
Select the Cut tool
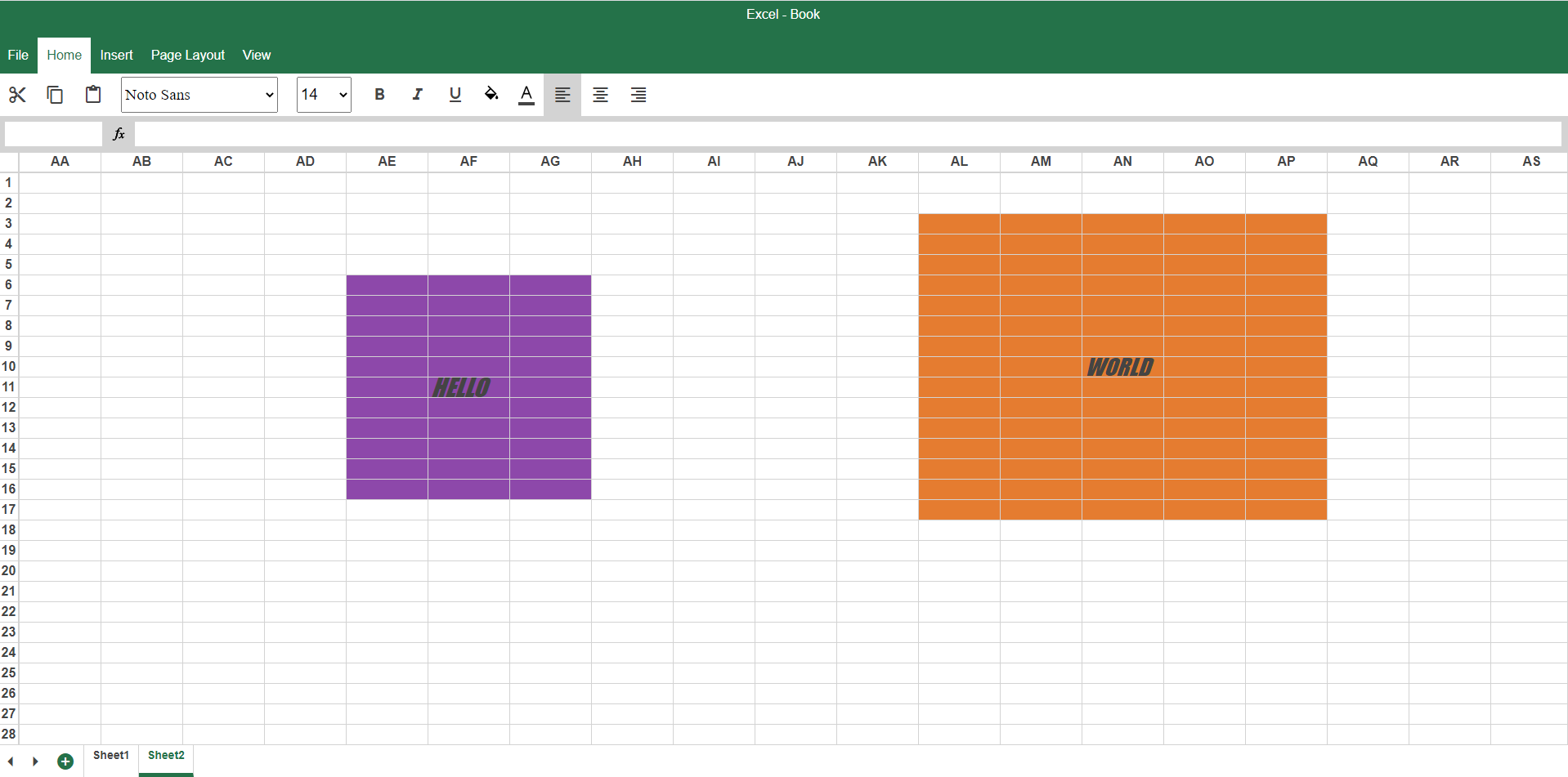click(17, 95)
